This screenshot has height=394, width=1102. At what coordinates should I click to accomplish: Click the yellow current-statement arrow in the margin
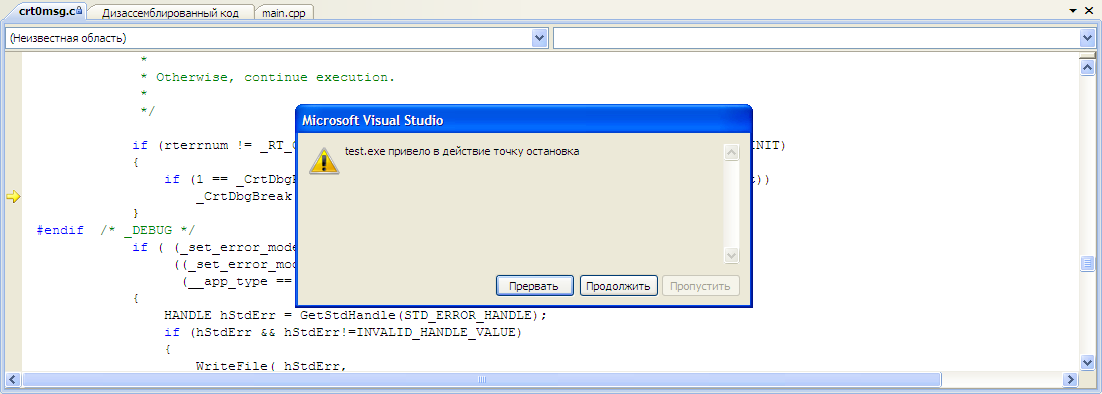click(13, 197)
